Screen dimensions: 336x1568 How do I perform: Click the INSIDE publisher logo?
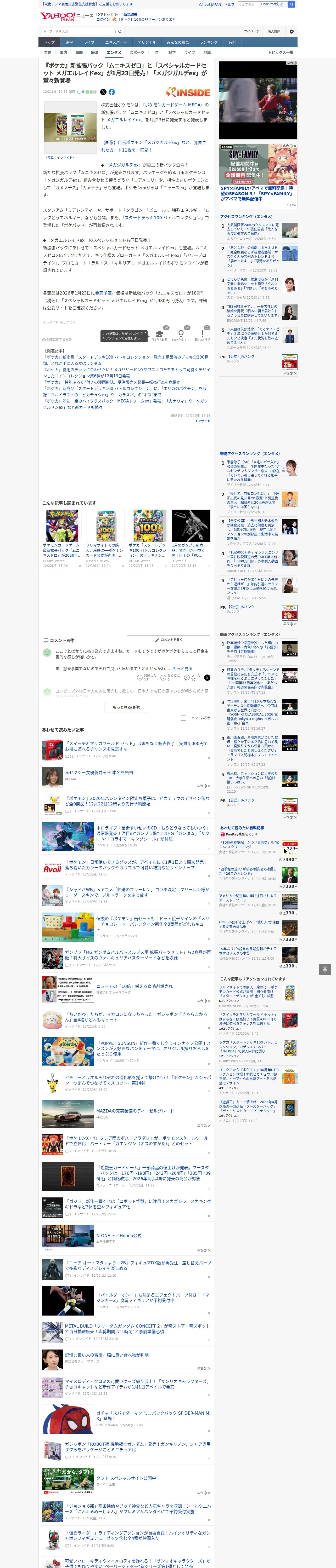pos(188,93)
